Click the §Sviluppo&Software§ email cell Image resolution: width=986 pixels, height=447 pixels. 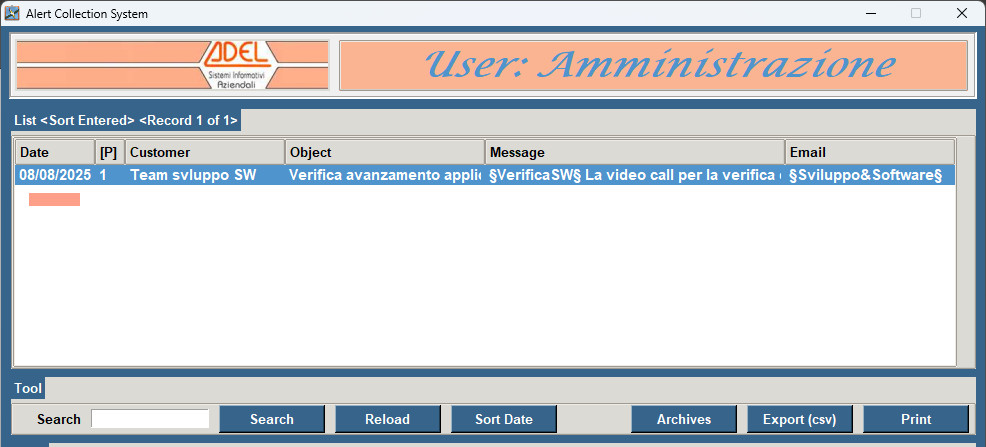coord(865,175)
